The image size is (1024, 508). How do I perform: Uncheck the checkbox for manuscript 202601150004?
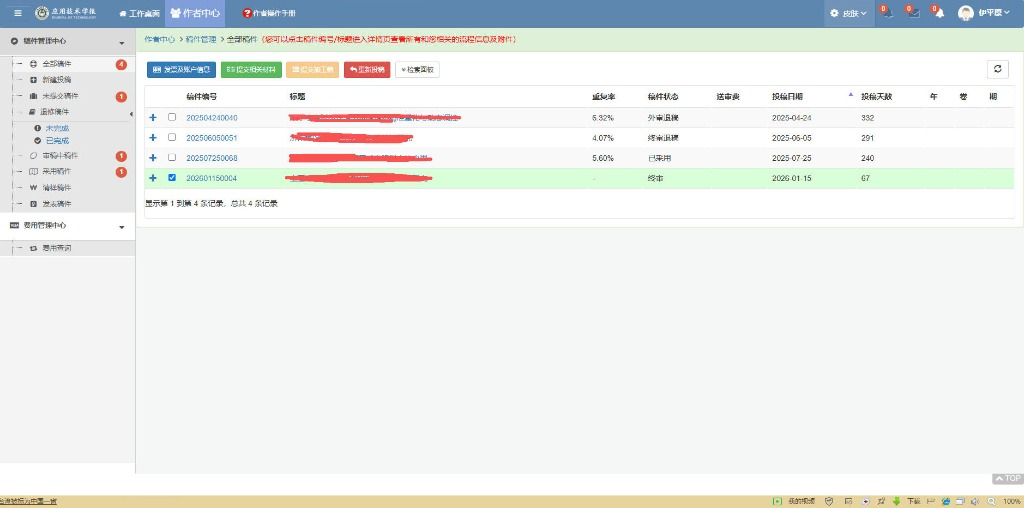click(x=172, y=178)
